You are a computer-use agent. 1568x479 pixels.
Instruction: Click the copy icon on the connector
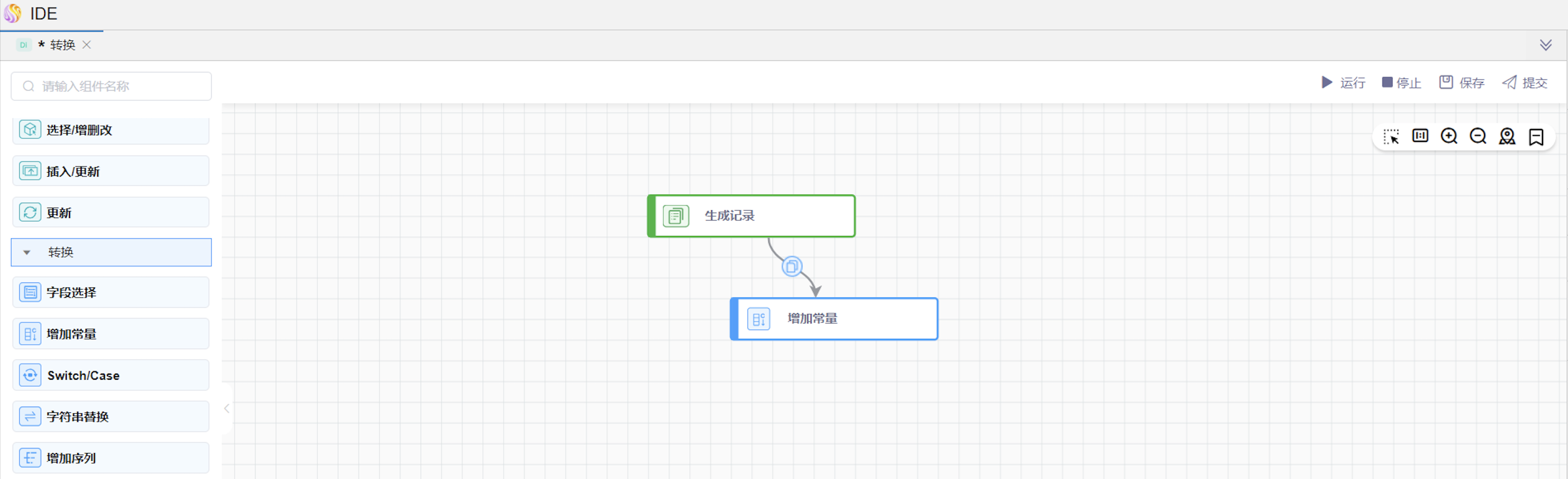(x=791, y=266)
